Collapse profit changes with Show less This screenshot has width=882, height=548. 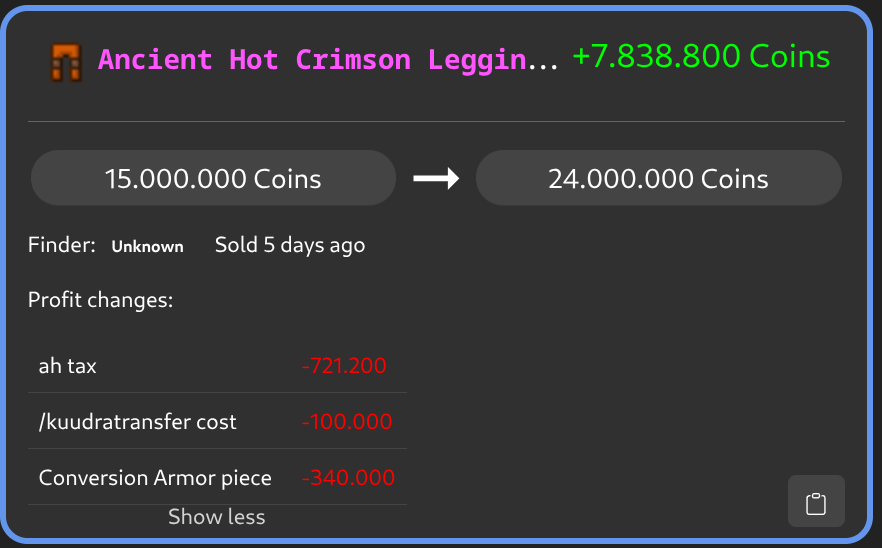(217, 517)
